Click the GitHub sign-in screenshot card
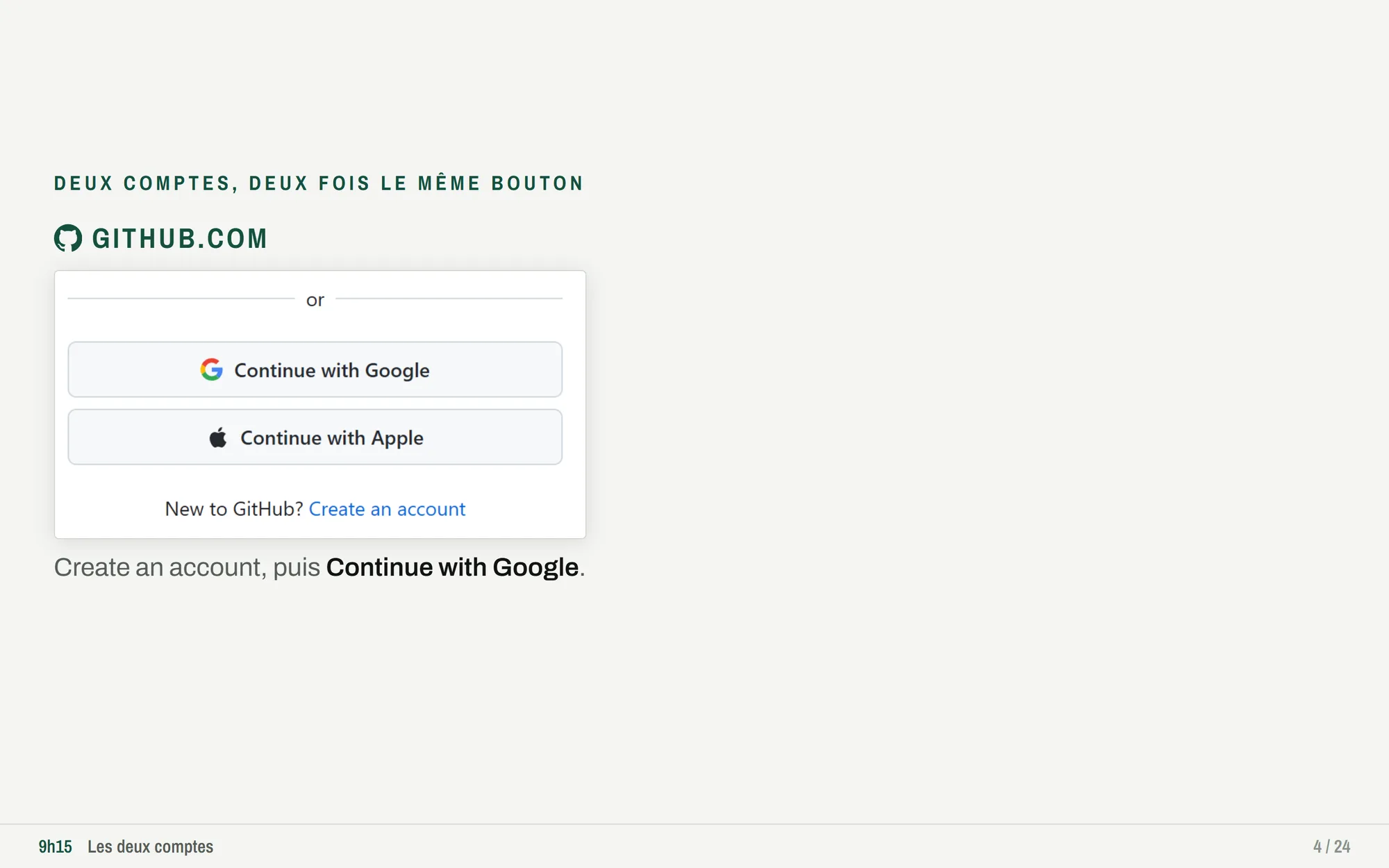Image resolution: width=1389 pixels, height=868 pixels. point(320,404)
